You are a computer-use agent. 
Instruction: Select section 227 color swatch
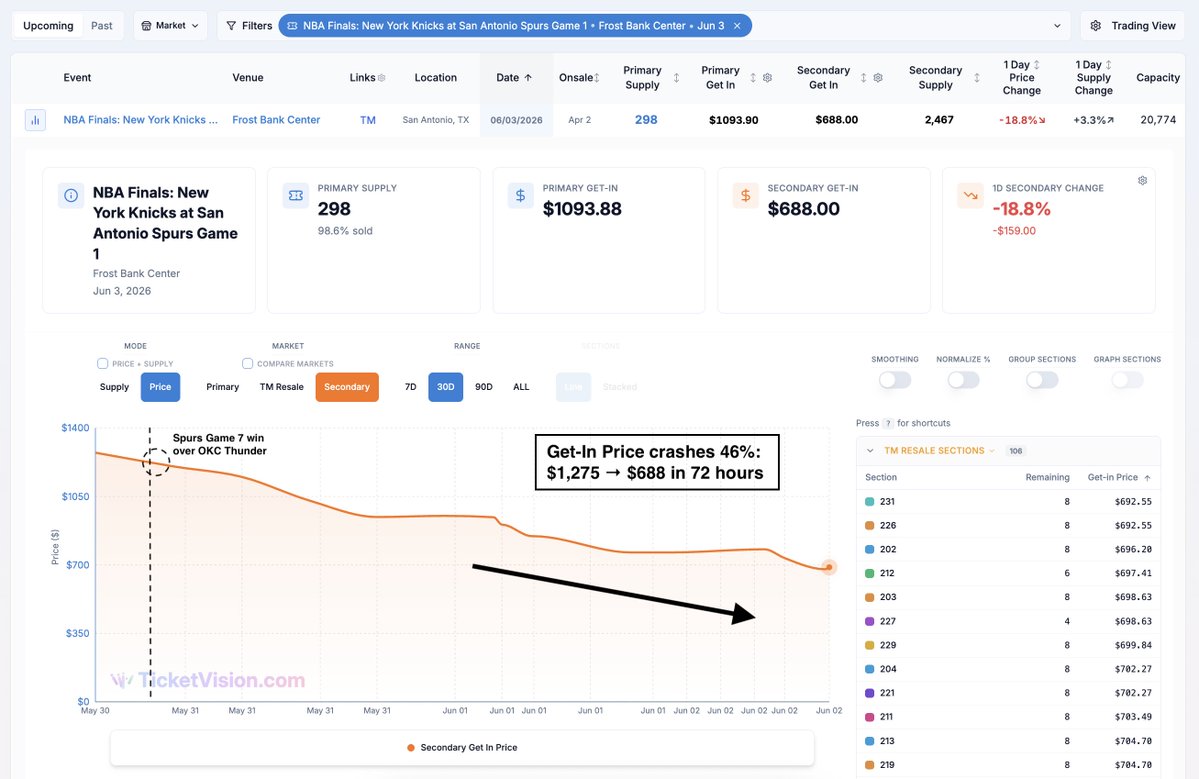(869, 622)
